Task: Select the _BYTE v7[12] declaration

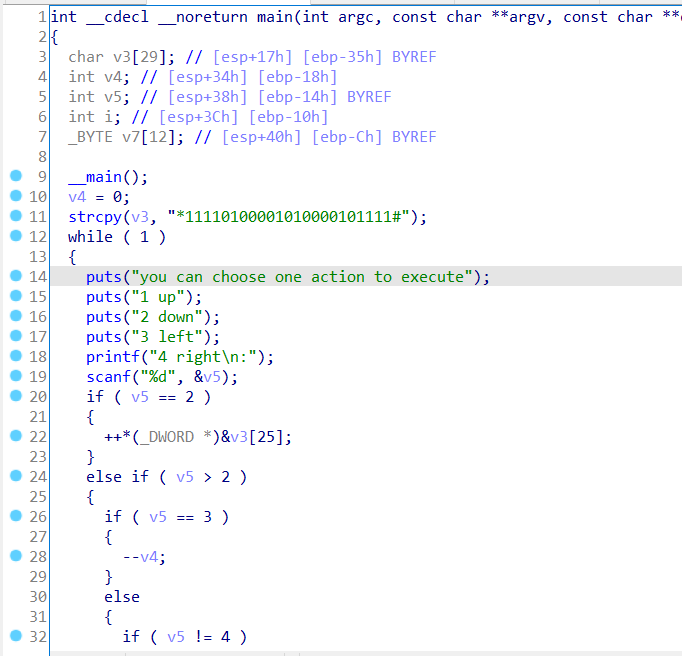Action: point(140,137)
